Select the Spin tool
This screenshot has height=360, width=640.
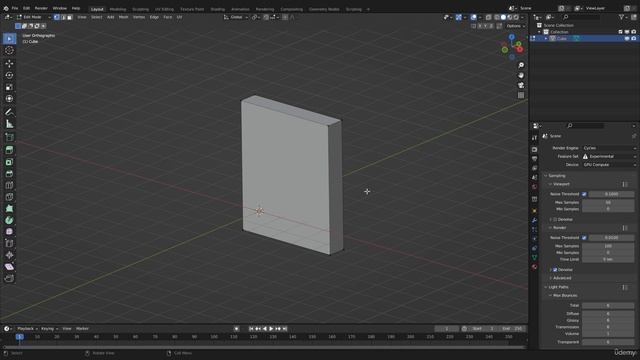[9, 220]
